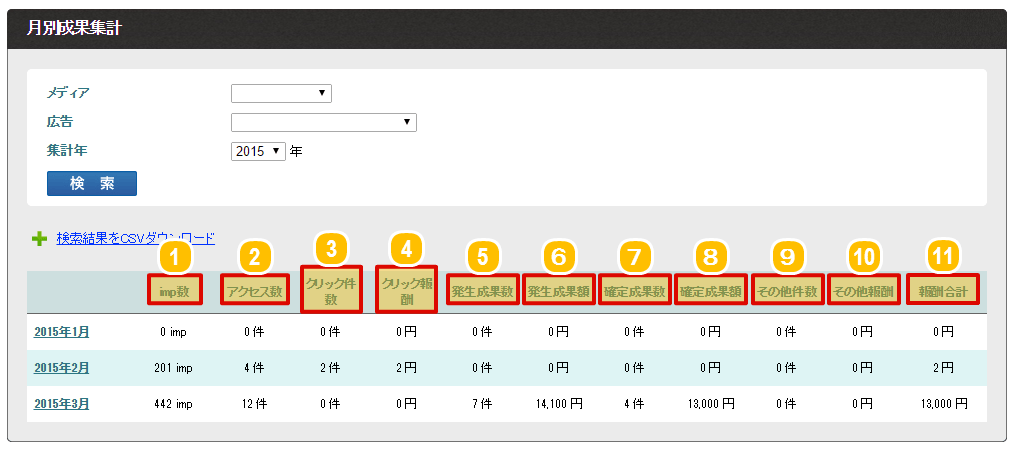The height and width of the screenshot is (453, 1016).
Task: Click the yellow number 7 badge
Action: click(634, 256)
